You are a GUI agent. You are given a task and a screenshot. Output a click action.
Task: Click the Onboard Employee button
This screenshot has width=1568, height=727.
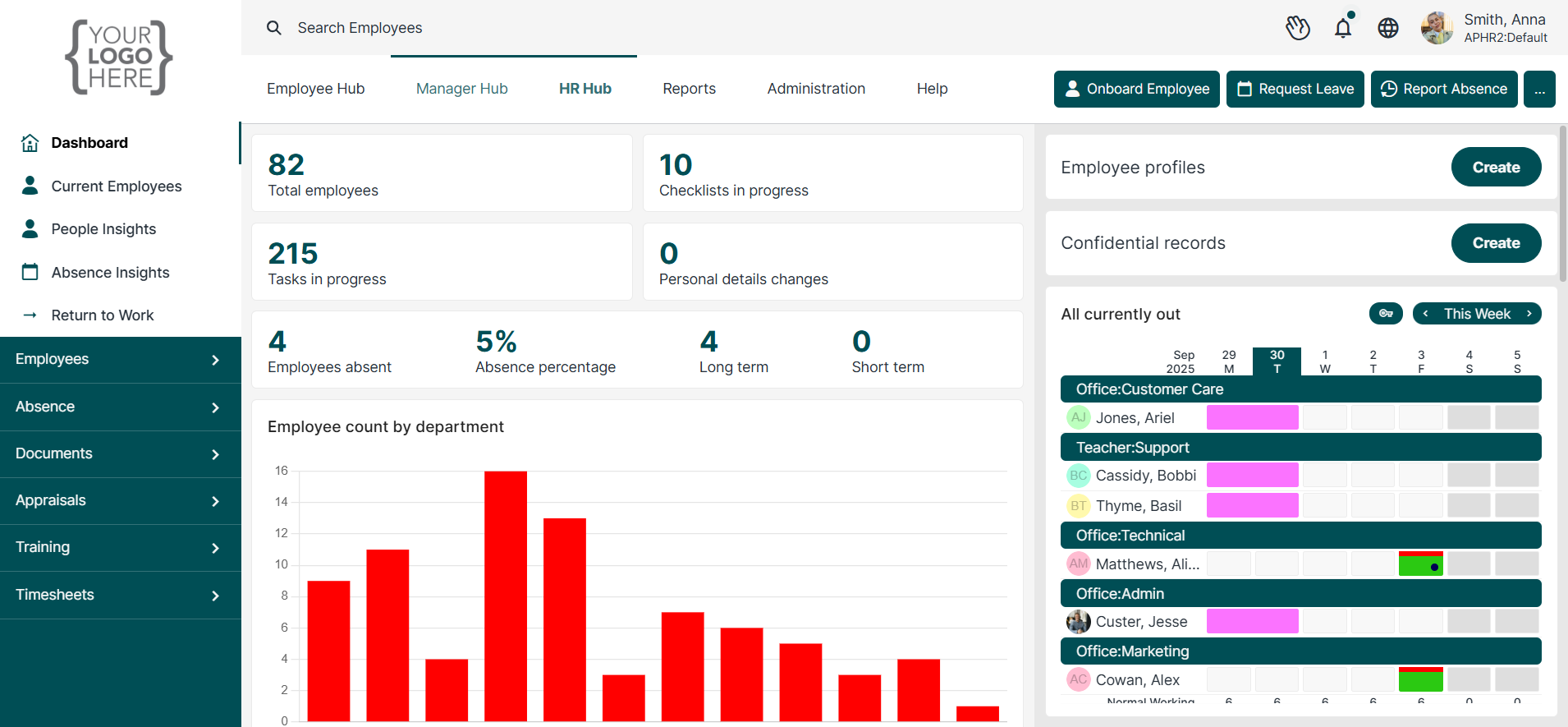pos(1136,89)
